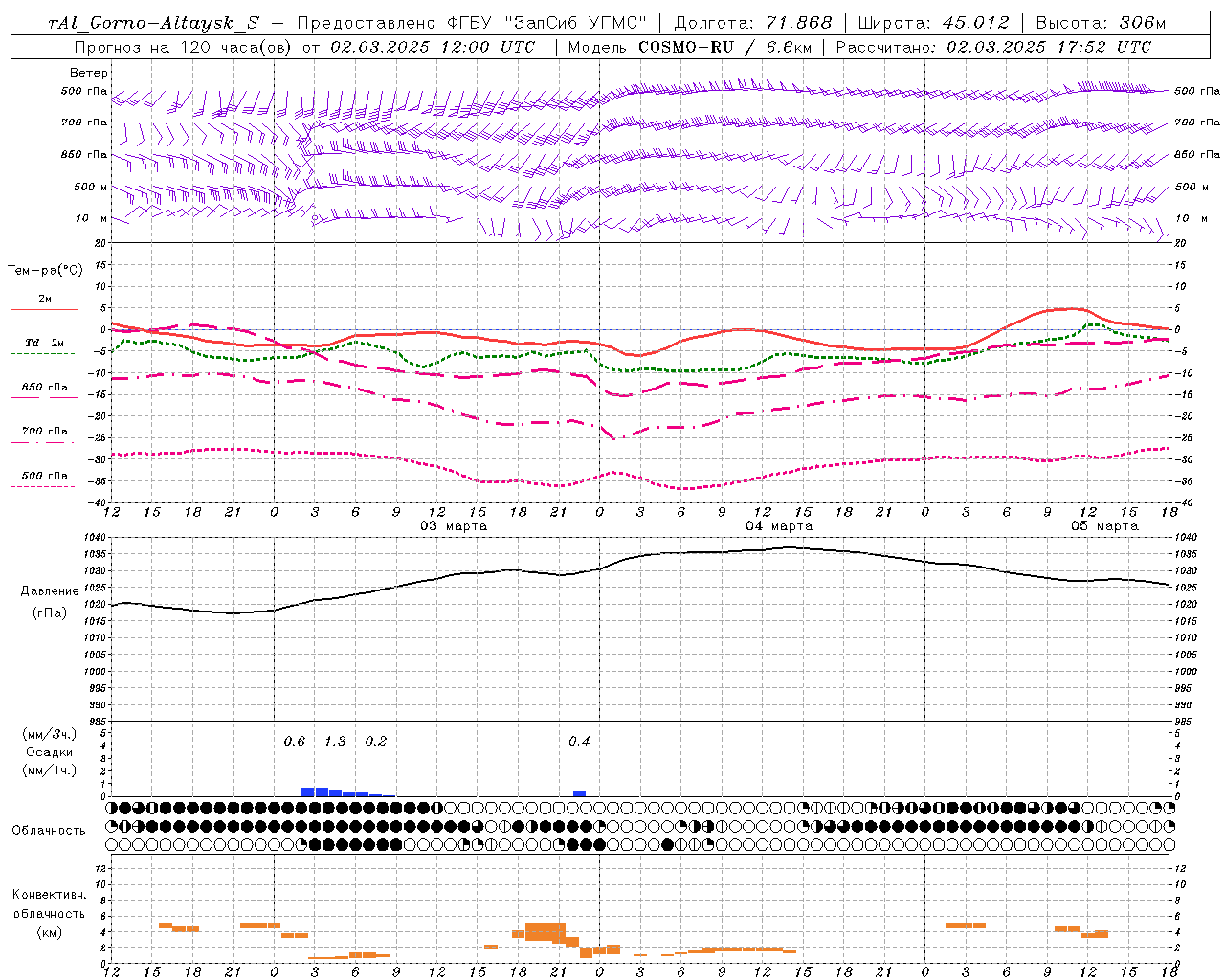Screen dimensions: 1225x980
Task: Click the Осадки panel label
Action: coord(50,752)
